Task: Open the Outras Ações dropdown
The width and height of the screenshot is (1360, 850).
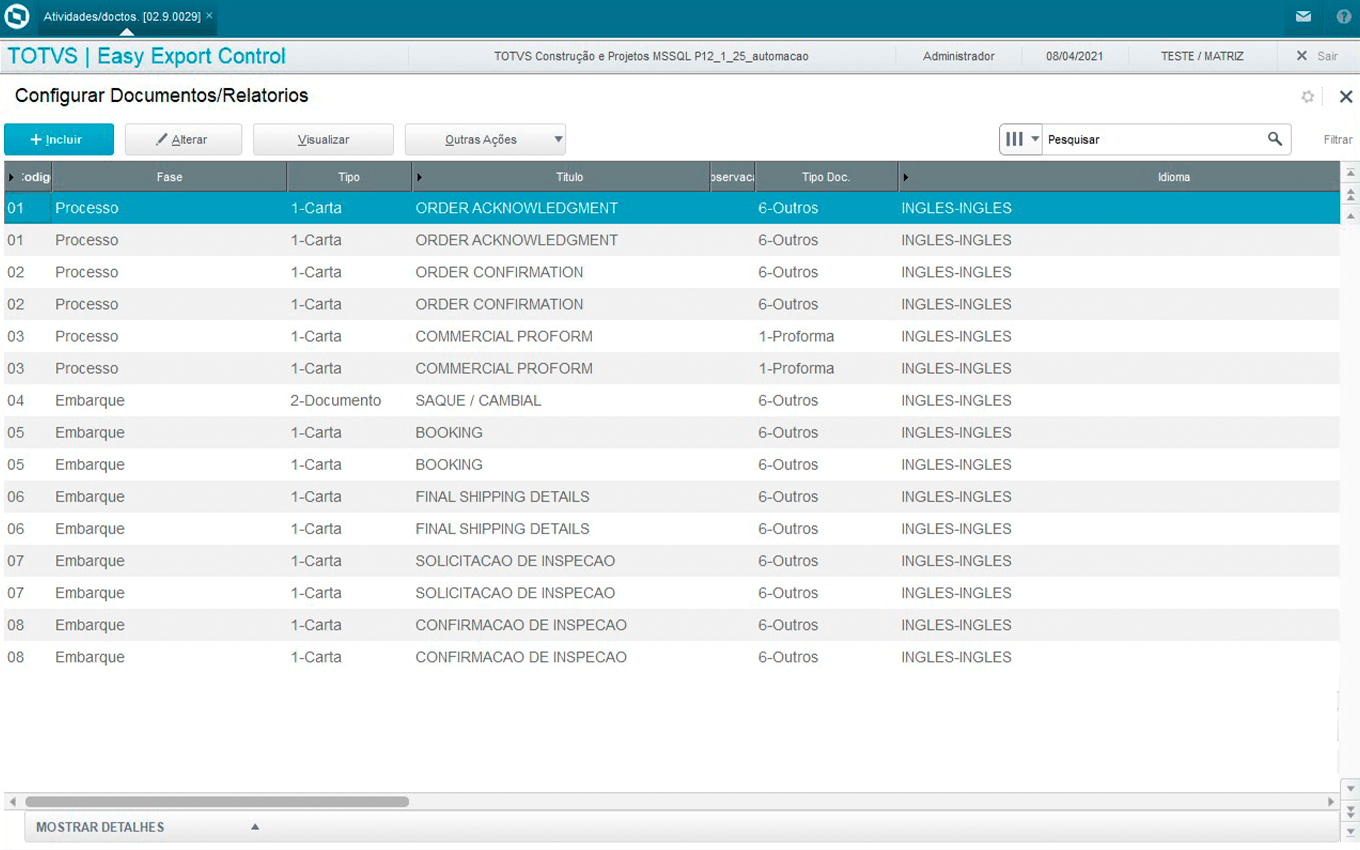Action: click(x=485, y=140)
